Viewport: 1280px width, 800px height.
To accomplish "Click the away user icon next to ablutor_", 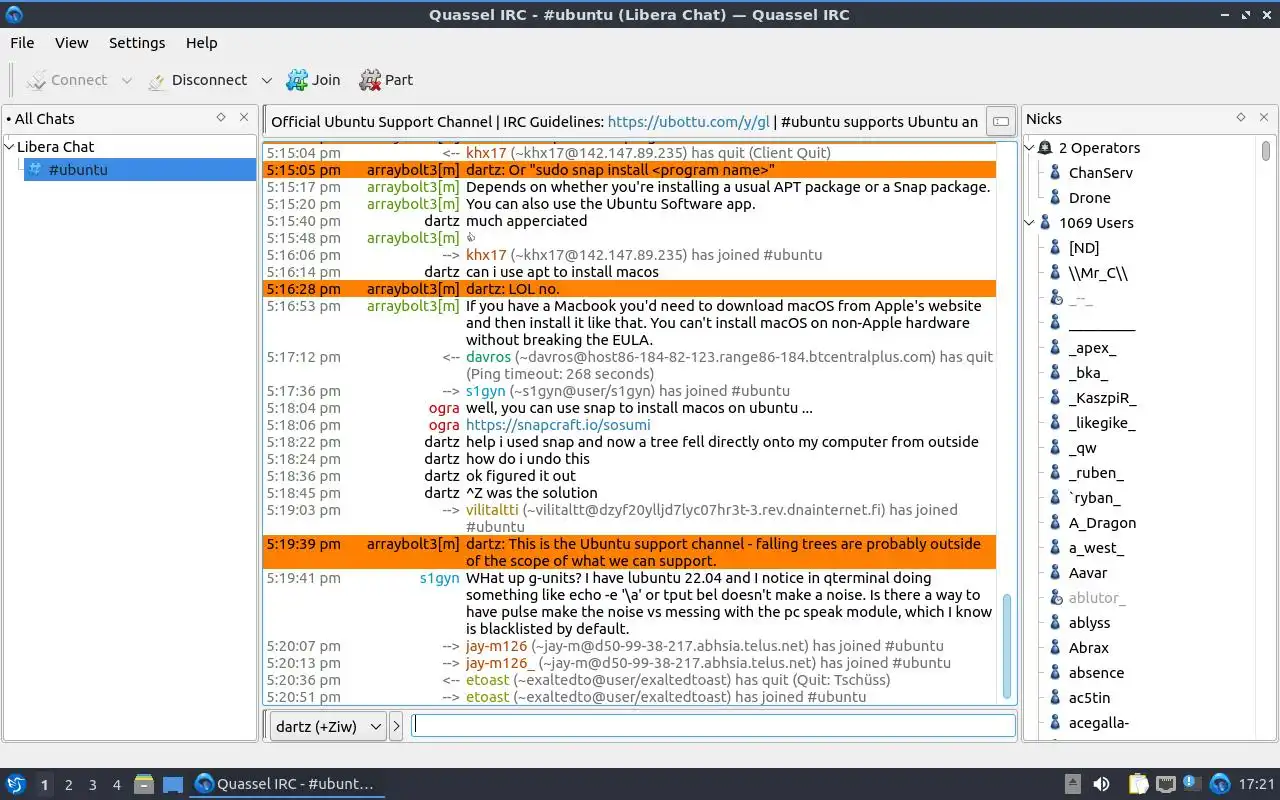I will [1055, 597].
